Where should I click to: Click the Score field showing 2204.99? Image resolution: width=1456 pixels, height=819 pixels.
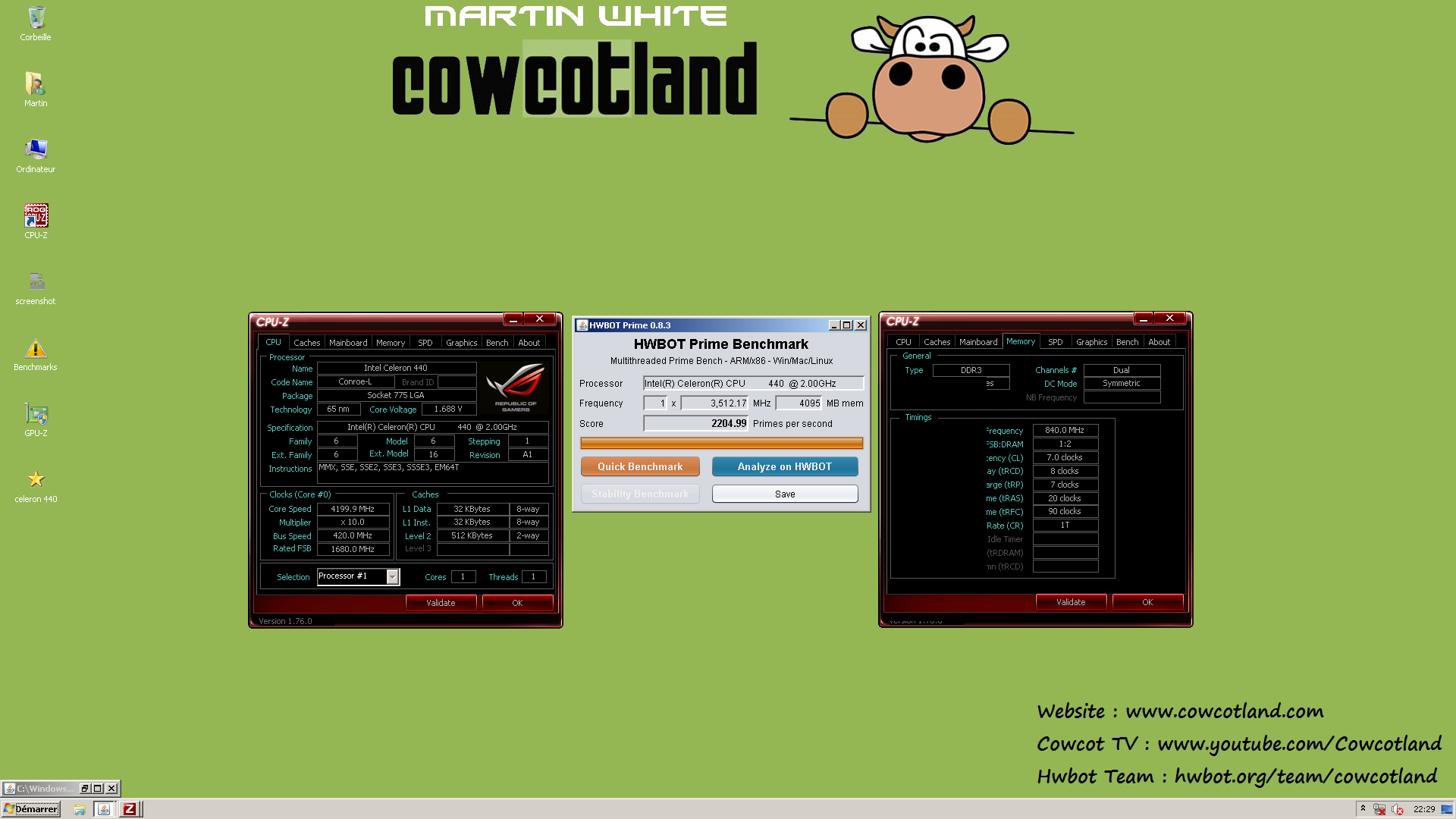(695, 424)
